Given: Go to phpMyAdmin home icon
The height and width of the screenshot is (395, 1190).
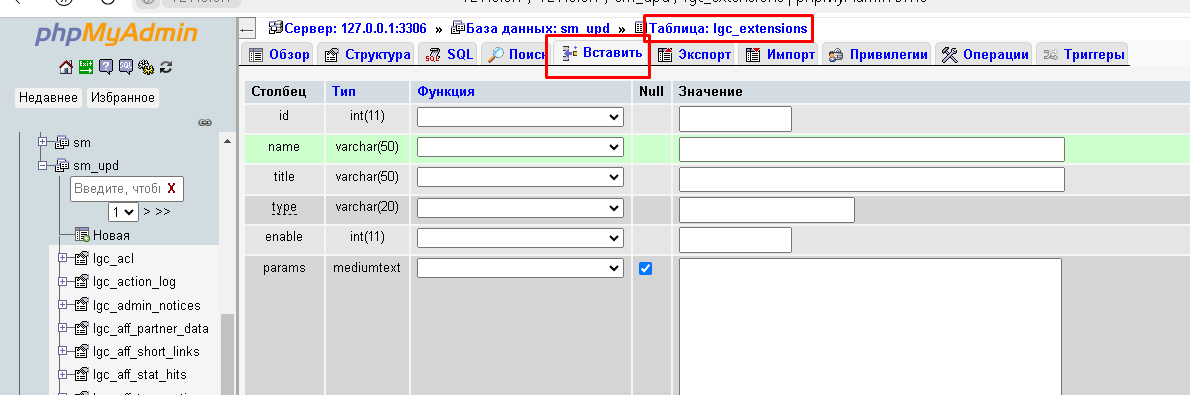Looking at the screenshot, I should click(66, 67).
